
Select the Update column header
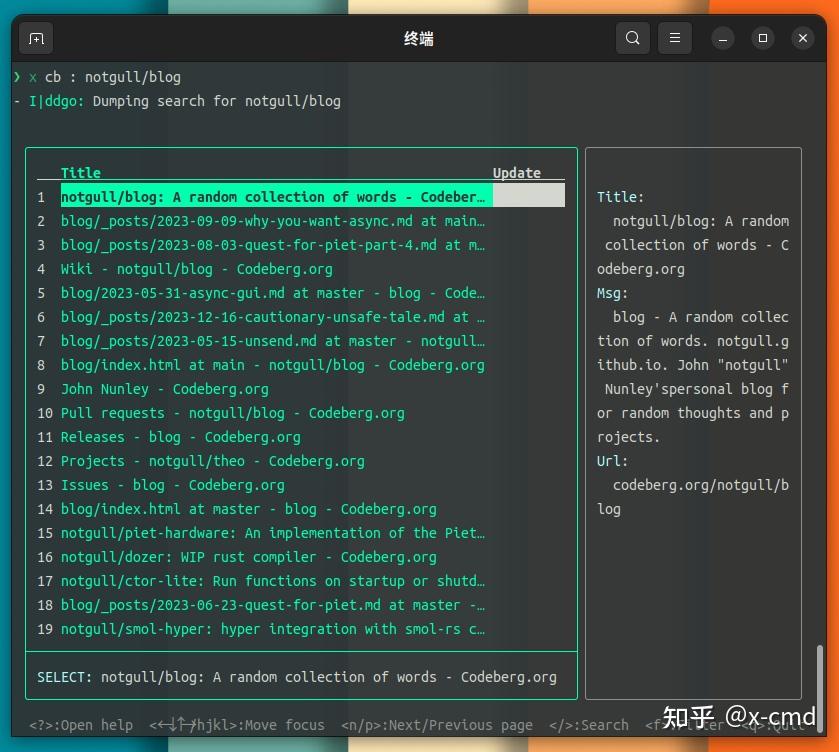[516, 172]
